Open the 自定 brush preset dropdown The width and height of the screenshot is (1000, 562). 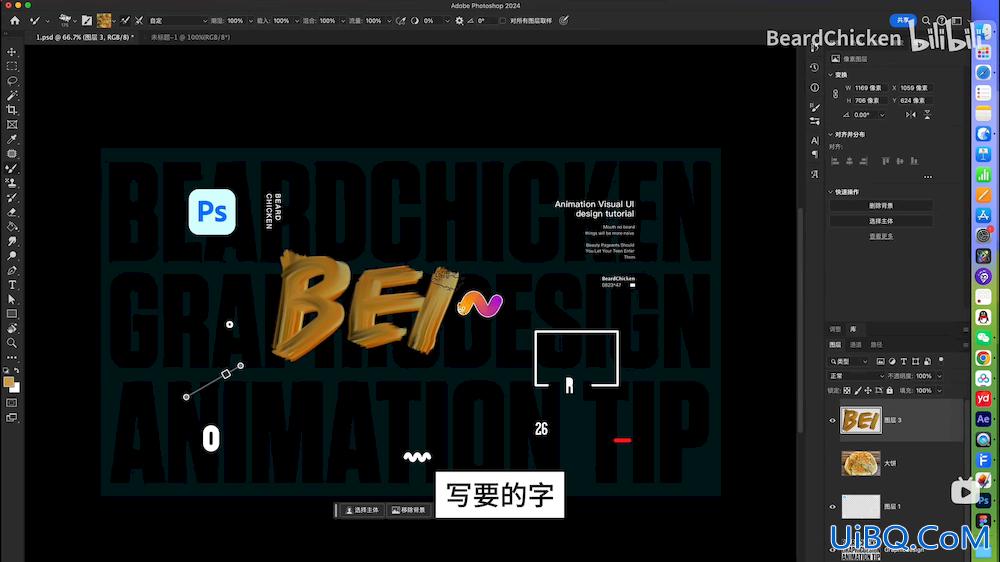(178, 20)
